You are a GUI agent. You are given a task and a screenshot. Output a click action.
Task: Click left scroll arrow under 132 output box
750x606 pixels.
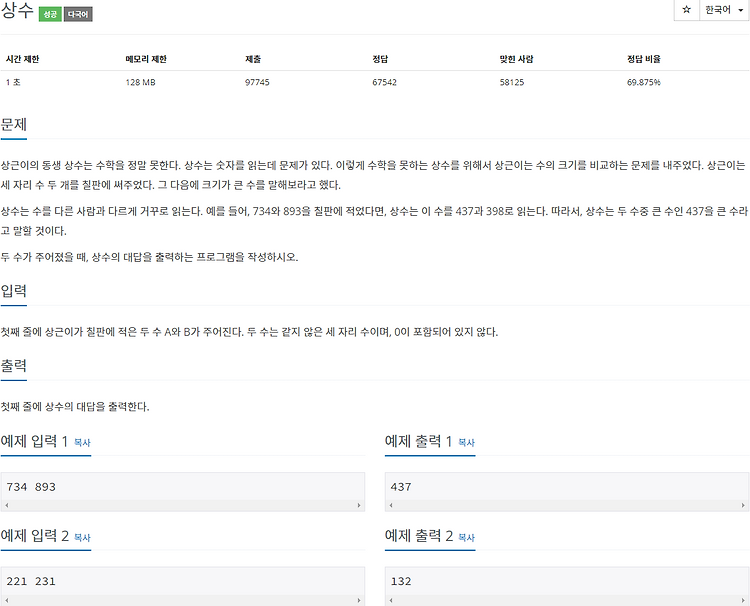point(391,600)
